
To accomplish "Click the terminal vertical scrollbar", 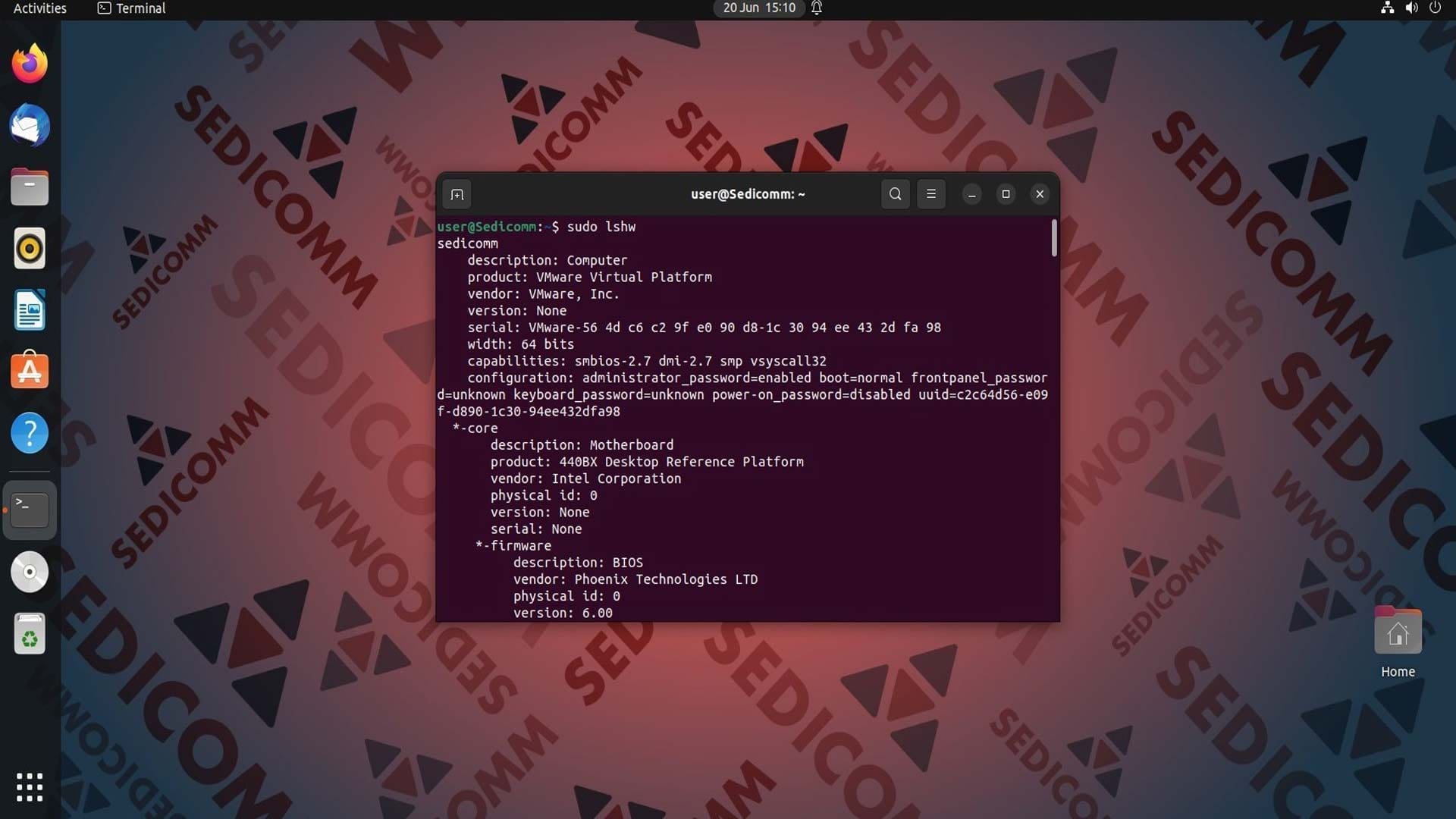I will tap(1054, 238).
